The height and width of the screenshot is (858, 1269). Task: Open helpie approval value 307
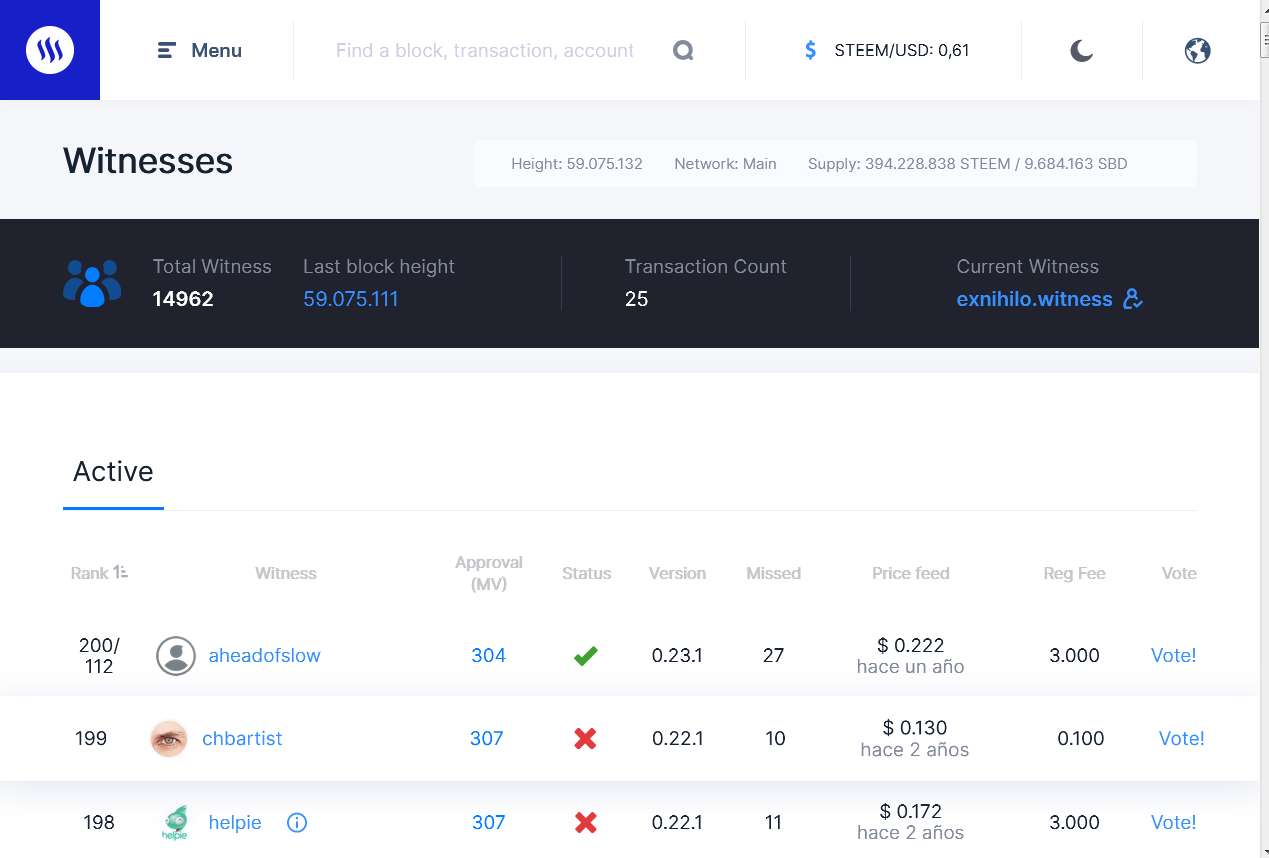click(489, 822)
